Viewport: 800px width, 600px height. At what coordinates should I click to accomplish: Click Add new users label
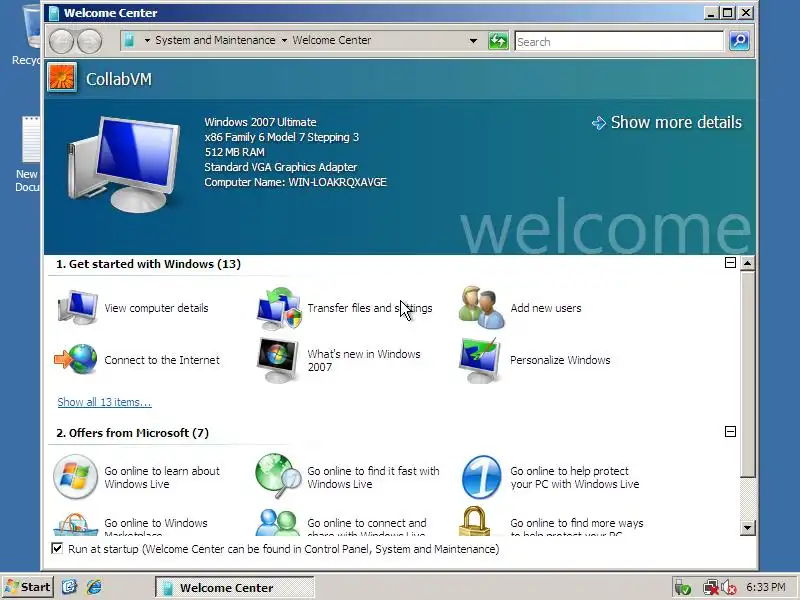click(x=545, y=308)
